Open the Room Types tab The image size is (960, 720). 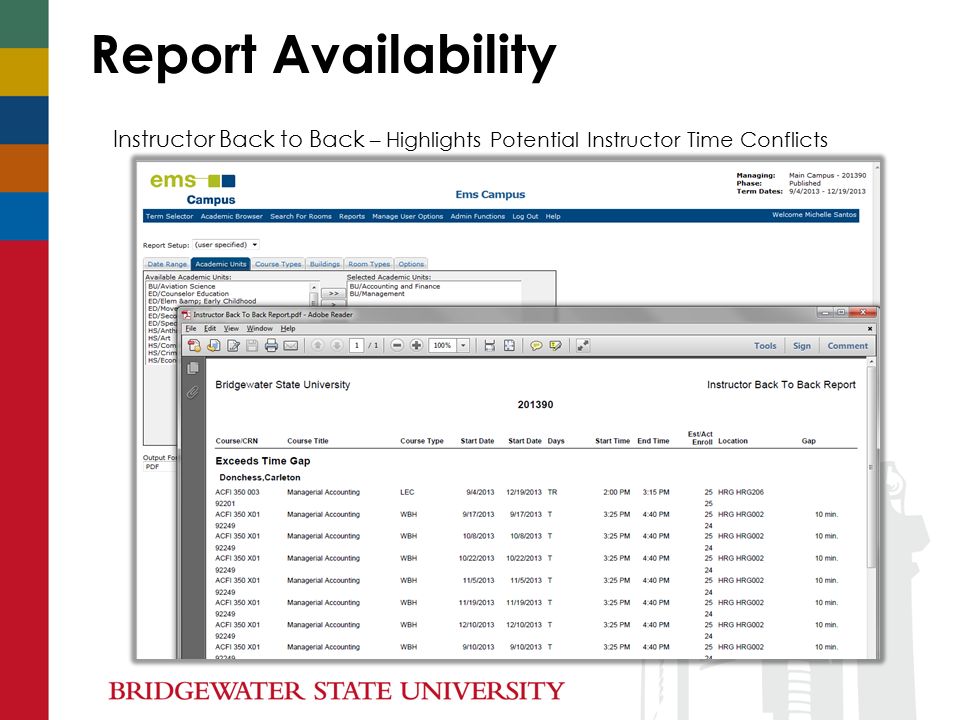click(x=369, y=264)
